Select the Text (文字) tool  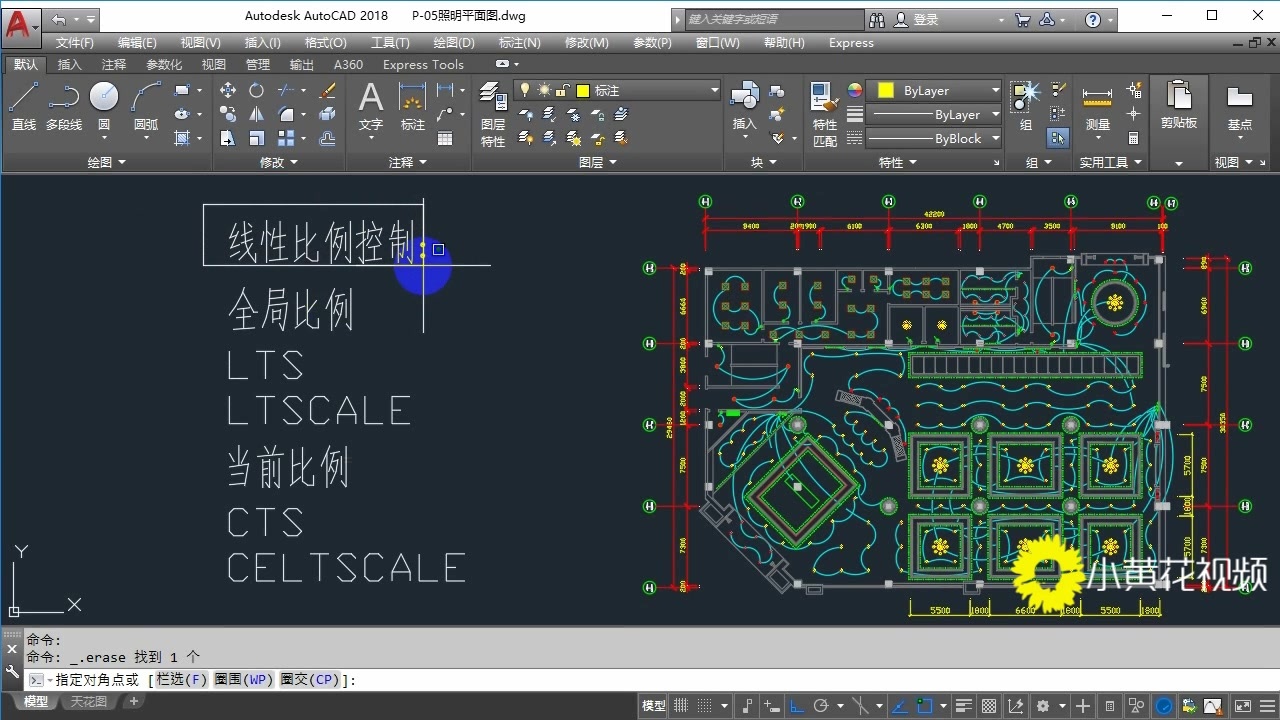click(371, 106)
